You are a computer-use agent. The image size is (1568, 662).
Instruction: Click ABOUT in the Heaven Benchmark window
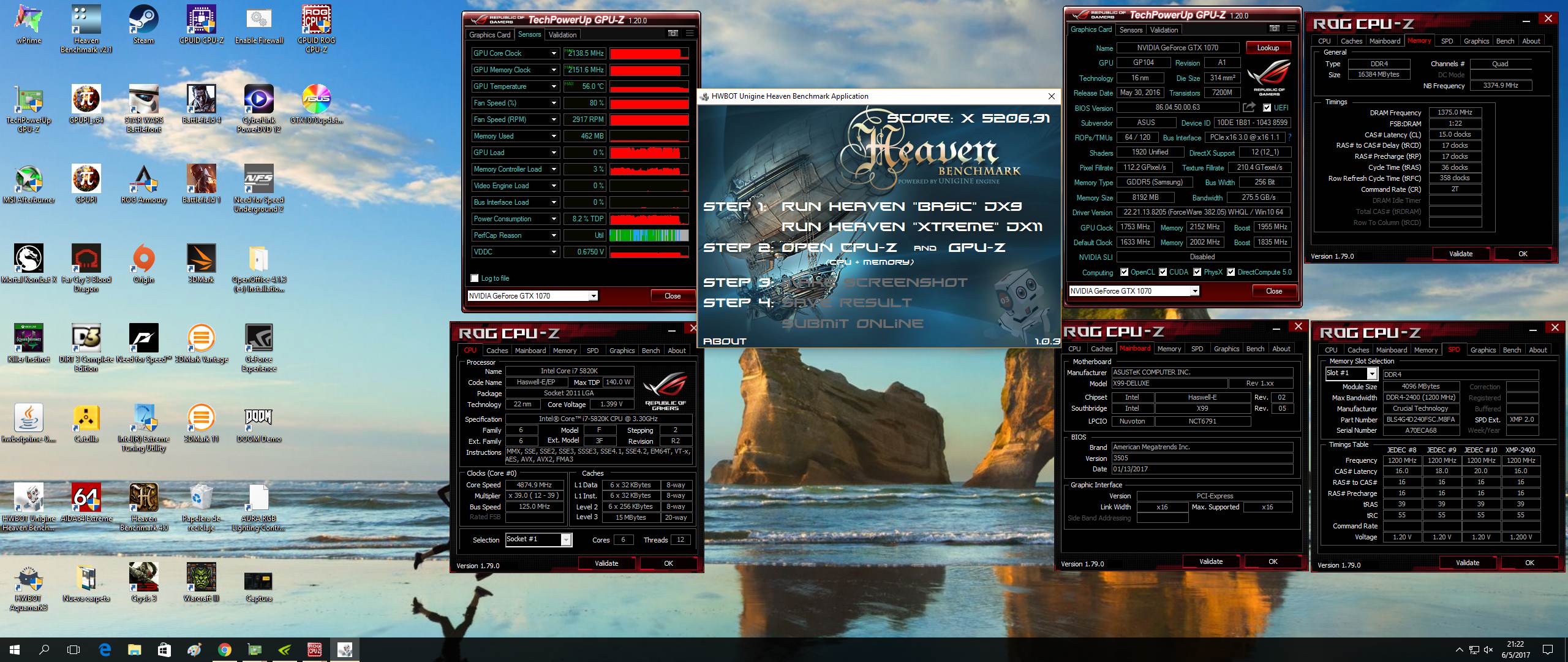click(725, 341)
